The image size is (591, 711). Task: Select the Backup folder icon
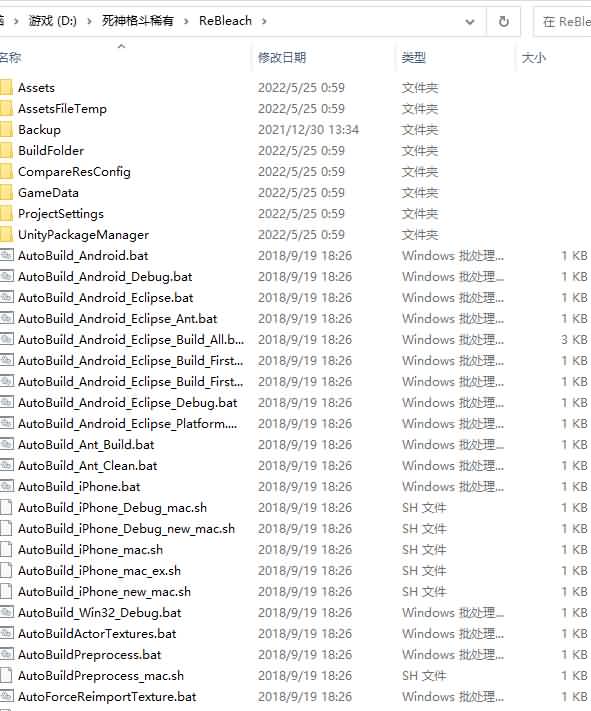(x=5, y=130)
